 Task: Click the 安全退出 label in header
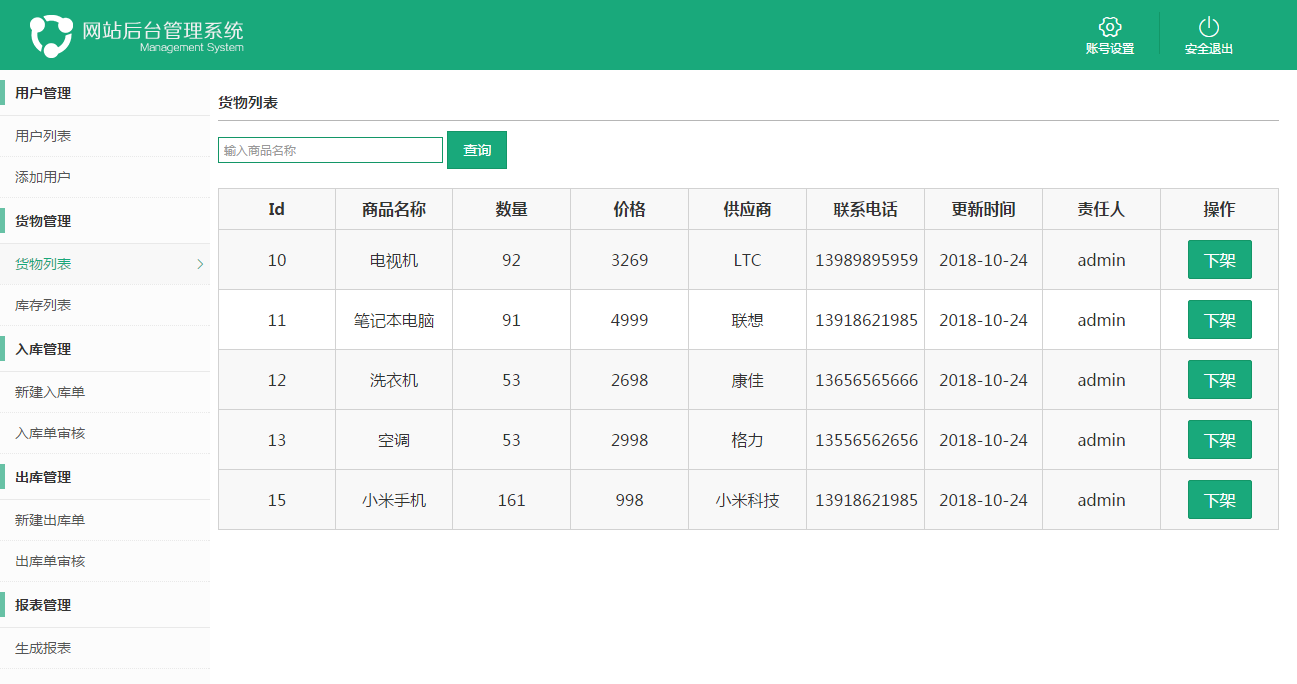point(1208,48)
